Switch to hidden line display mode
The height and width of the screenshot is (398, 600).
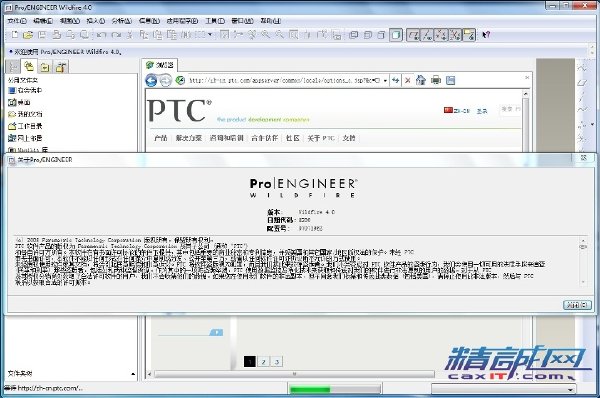coord(367,35)
